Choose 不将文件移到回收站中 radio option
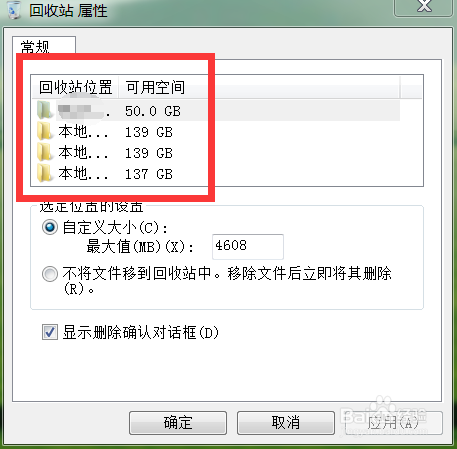 tap(50, 274)
